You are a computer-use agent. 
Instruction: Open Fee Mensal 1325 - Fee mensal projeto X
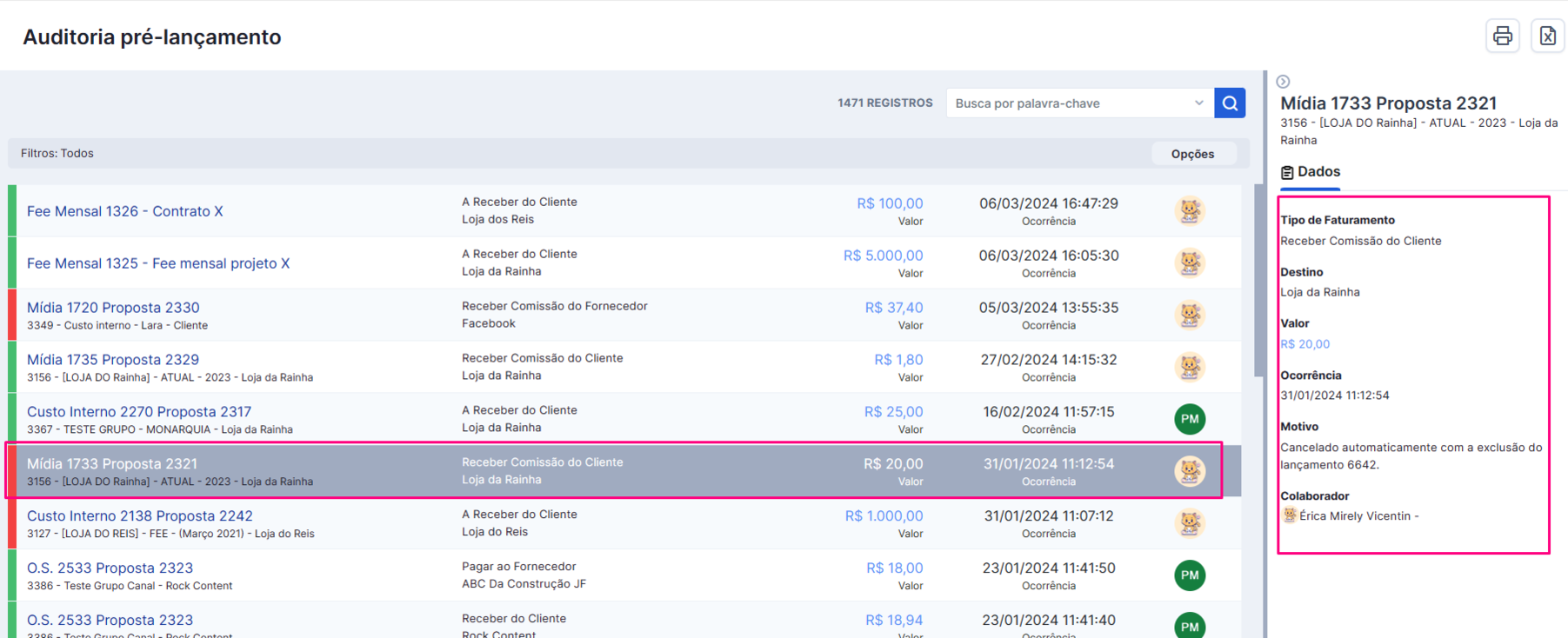click(x=158, y=263)
